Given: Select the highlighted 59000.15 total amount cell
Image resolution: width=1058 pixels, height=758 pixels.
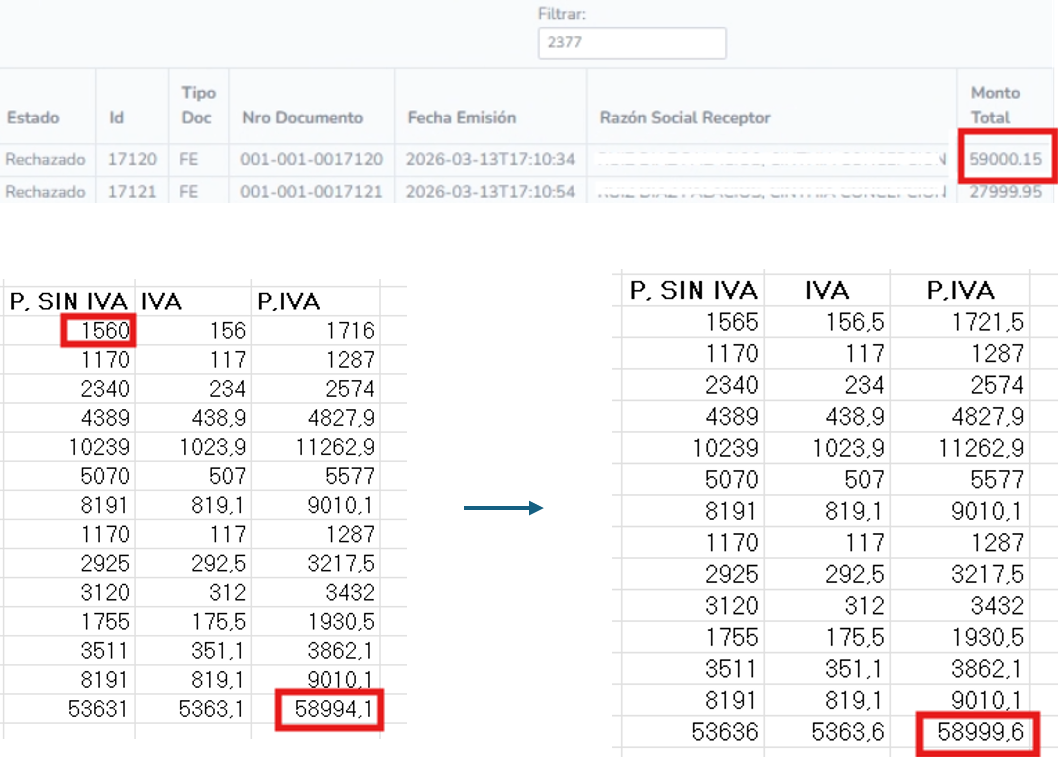Looking at the screenshot, I should (1003, 159).
